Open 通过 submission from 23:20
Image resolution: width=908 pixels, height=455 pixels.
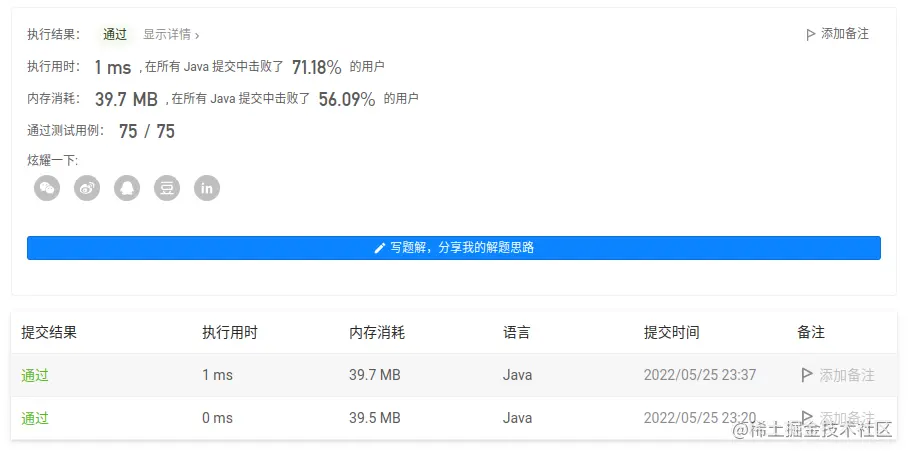pyautogui.click(x=35, y=418)
